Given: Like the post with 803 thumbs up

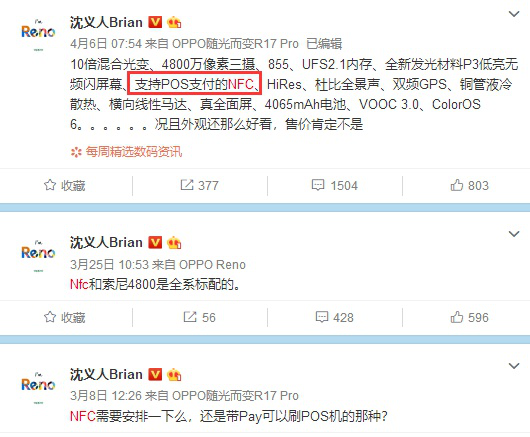Looking at the screenshot, I should coord(469,186).
